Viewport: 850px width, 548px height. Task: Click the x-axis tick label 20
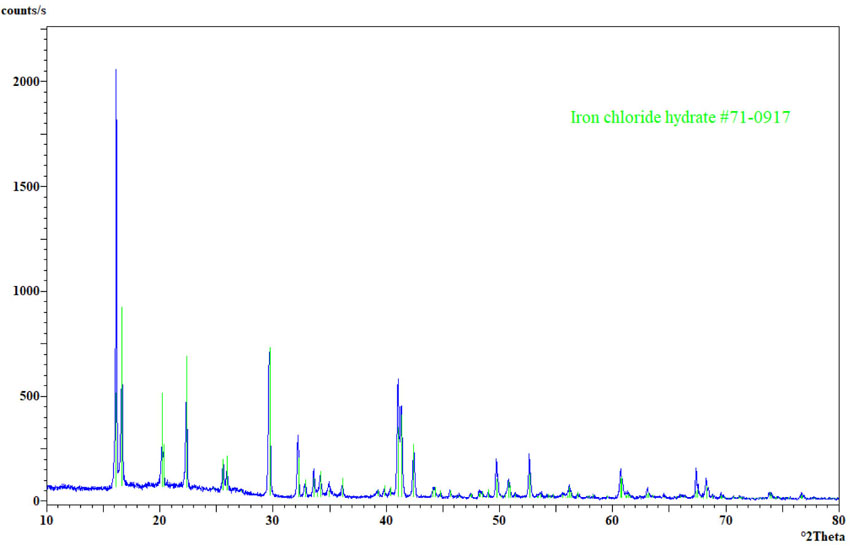(159, 521)
